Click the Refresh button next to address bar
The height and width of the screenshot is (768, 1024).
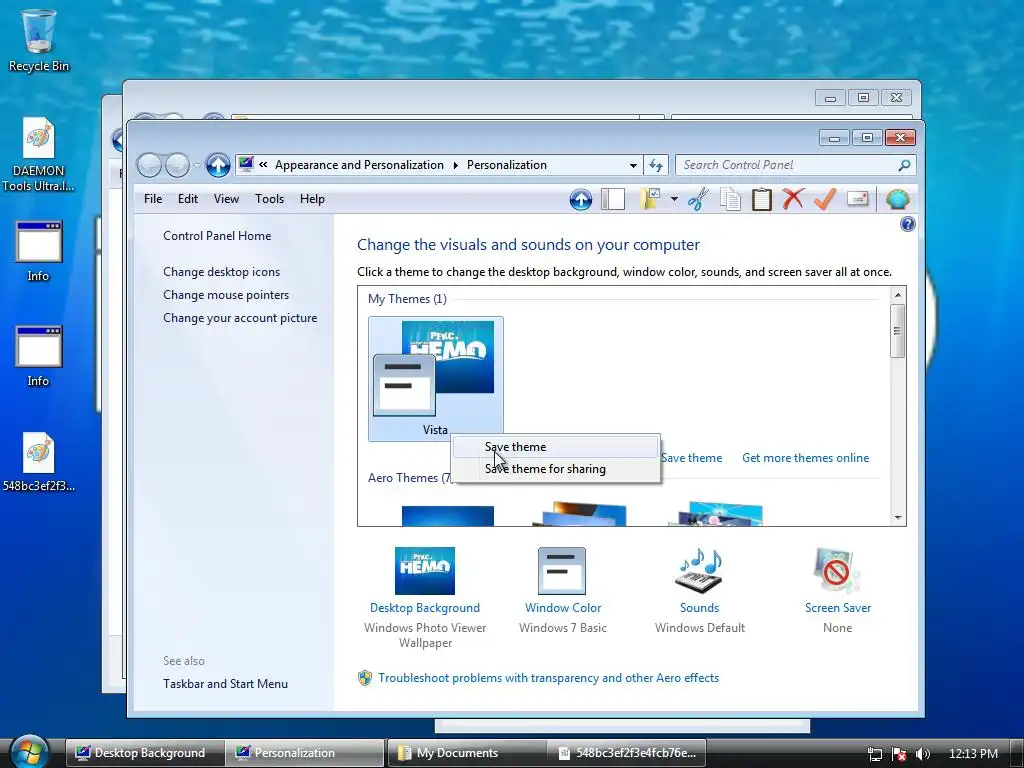pyautogui.click(x=656, y=165)
